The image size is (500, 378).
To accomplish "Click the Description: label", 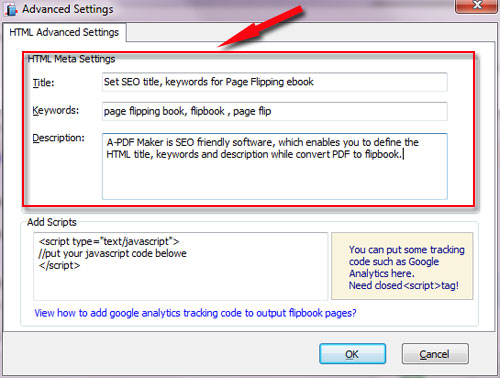I will click(58, 138).
